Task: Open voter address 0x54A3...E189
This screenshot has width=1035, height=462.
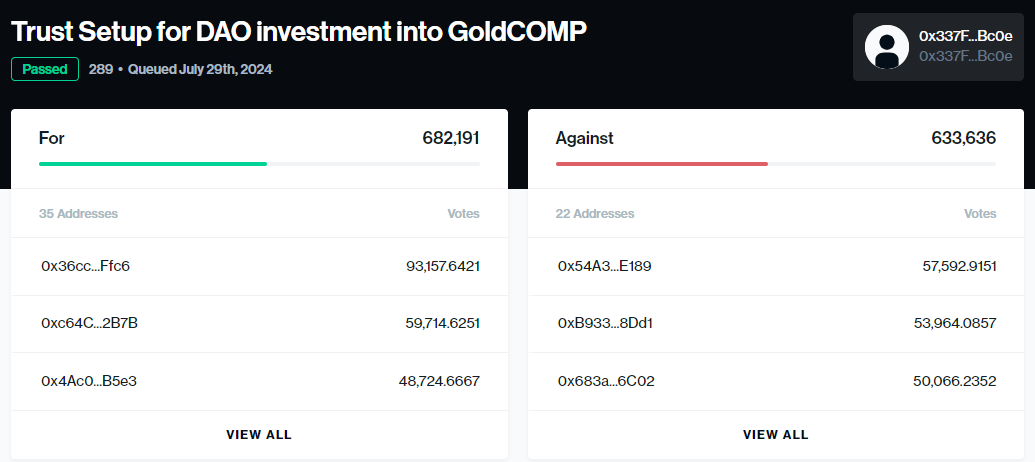Action: click(605, 266)
